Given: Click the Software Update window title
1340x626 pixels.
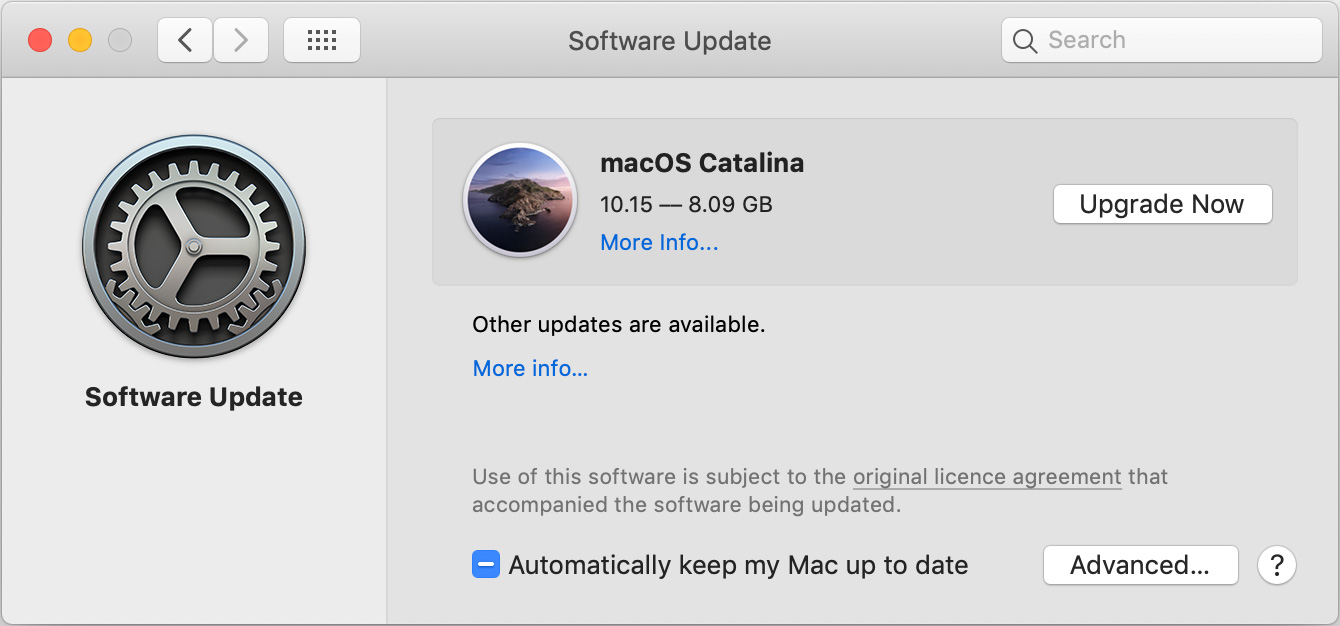Looking at the screenshot, I should (x=669, y=41).
